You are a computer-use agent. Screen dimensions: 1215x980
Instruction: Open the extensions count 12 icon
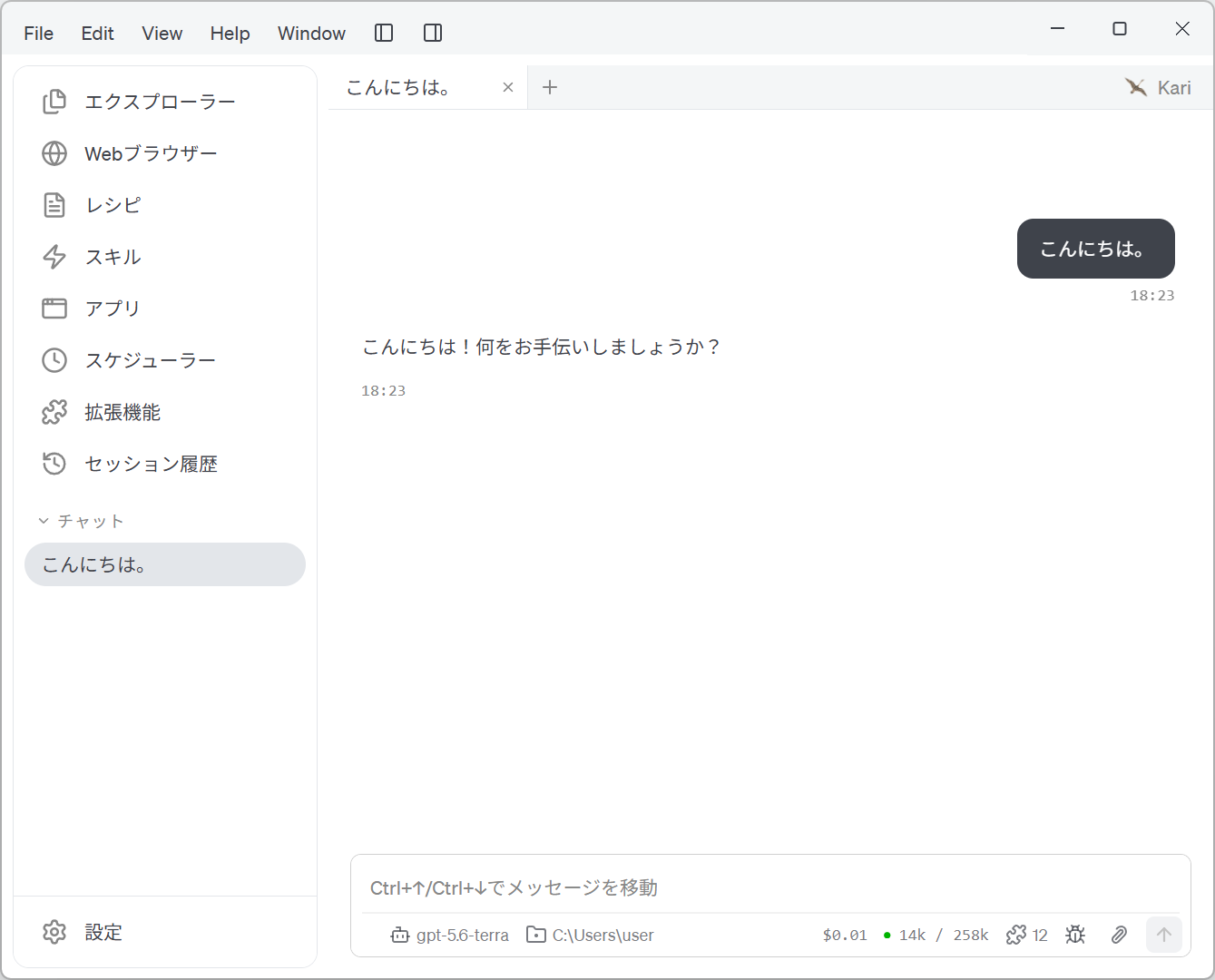1027,935
